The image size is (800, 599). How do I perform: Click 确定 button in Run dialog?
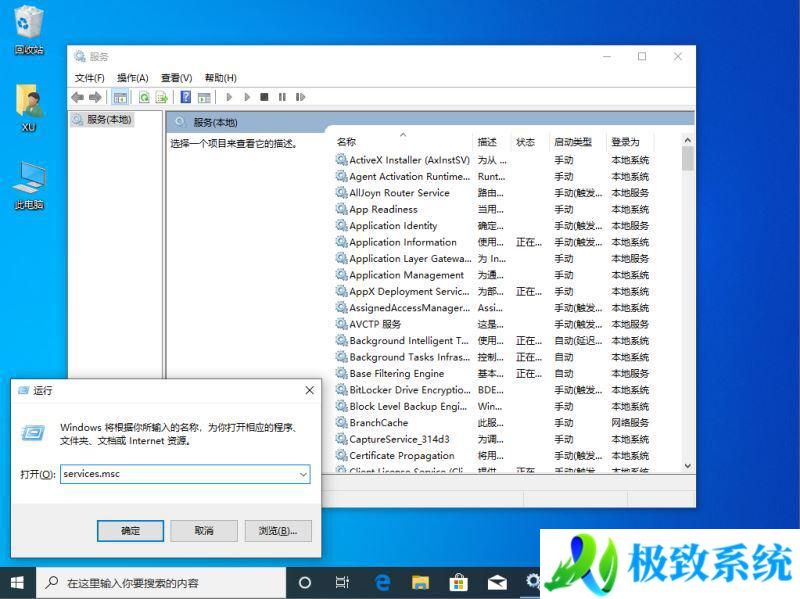tap(131, 531)
